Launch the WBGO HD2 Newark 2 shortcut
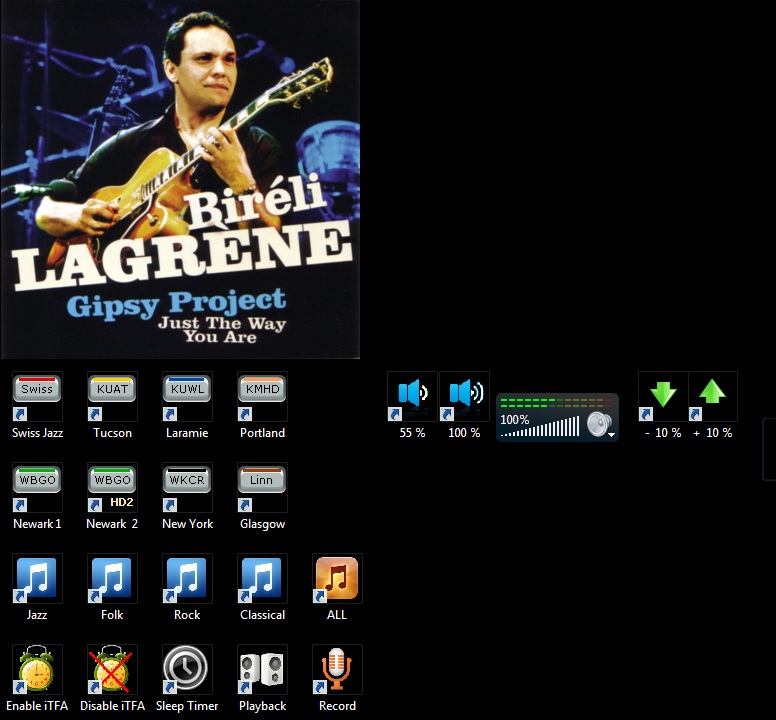Viewport: 776px width, 720px height. click(112, 487)
